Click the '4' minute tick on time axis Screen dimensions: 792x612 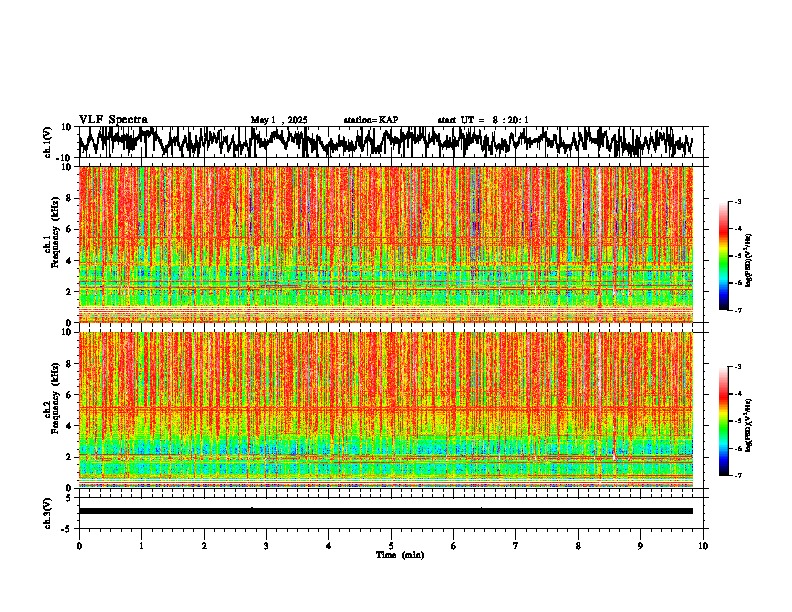click(x=329, y=546)
